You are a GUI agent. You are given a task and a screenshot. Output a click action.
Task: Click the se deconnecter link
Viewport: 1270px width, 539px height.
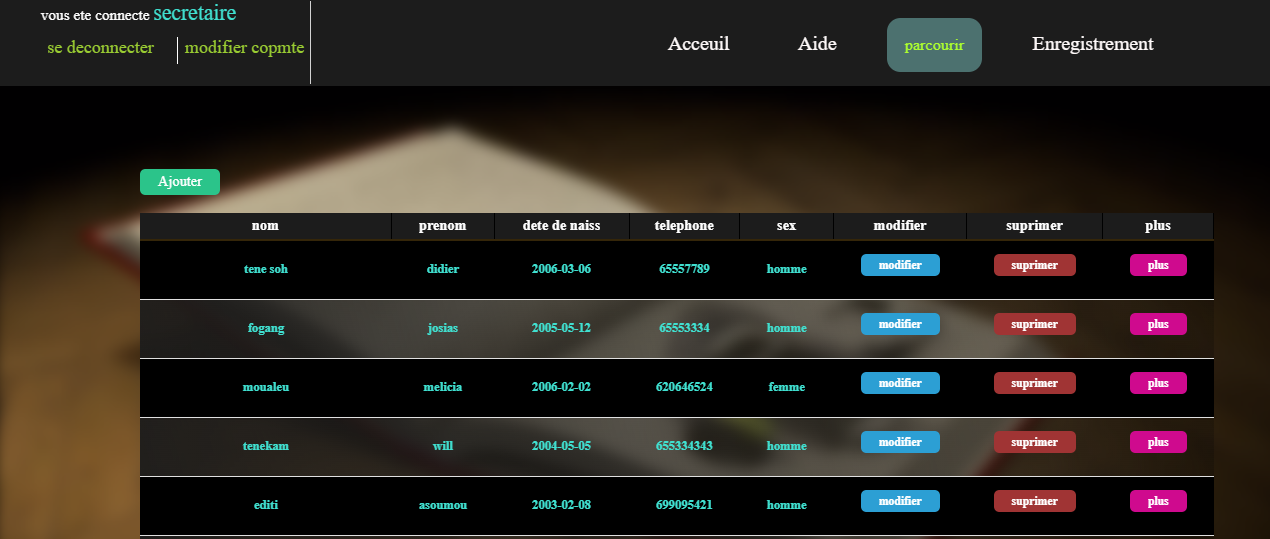tap(100, 48)
